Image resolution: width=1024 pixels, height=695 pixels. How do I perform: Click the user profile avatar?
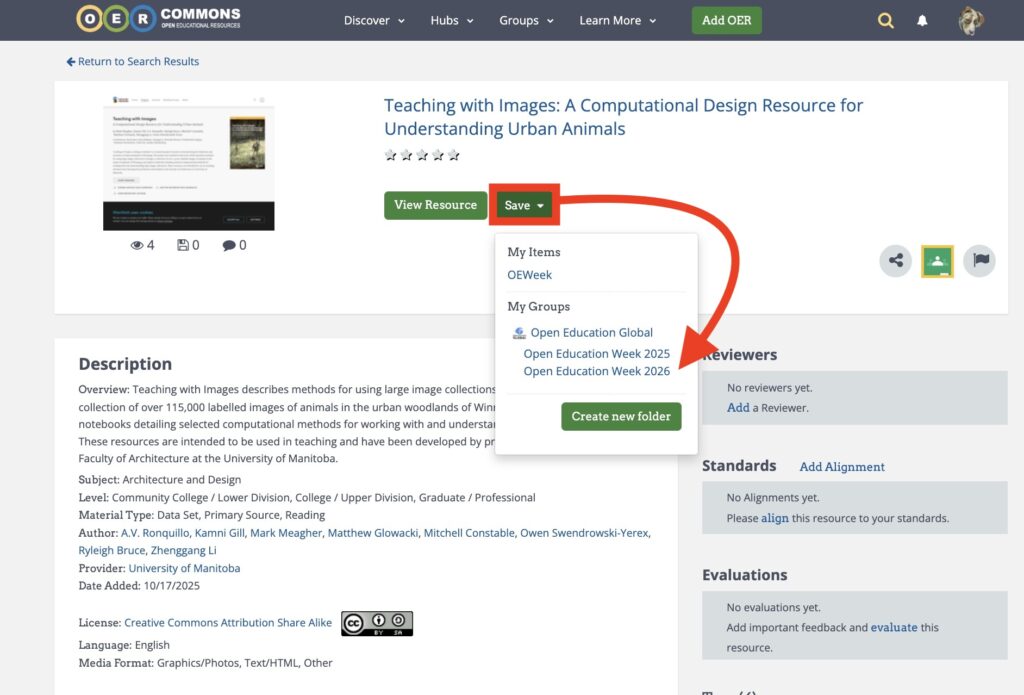[970, 20]
